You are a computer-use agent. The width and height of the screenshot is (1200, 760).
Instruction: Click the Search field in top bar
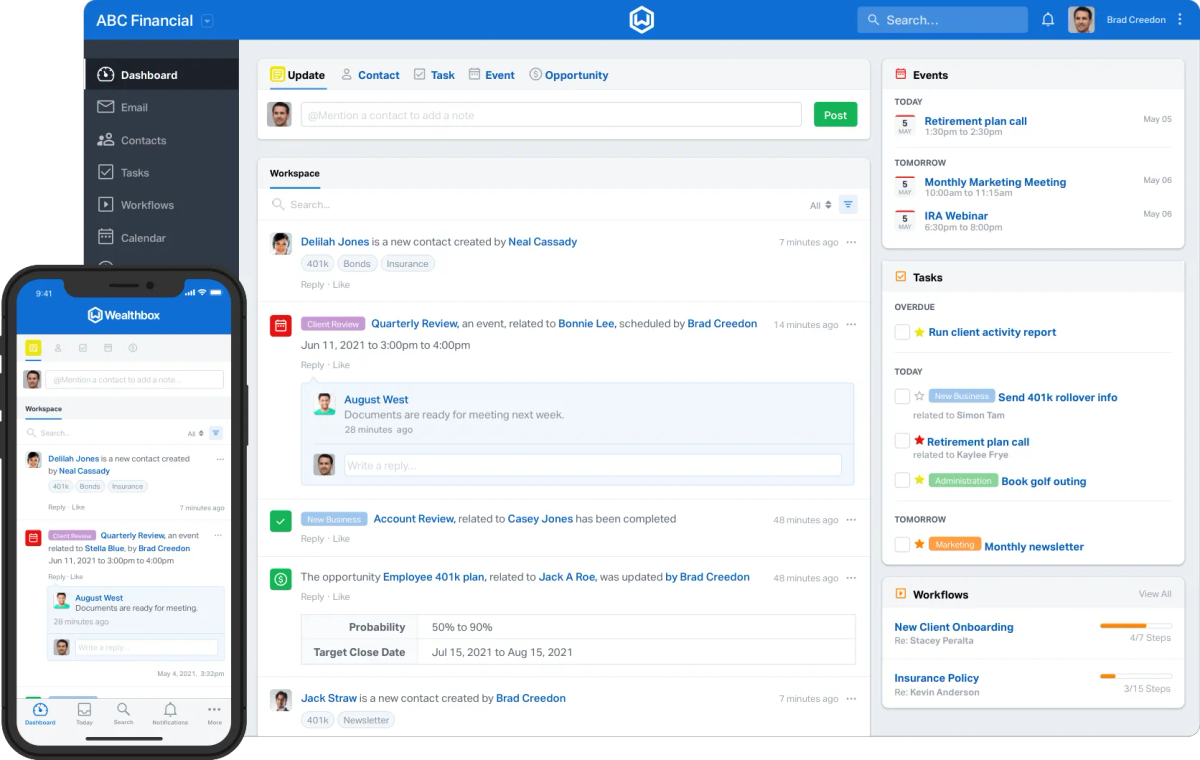point(942,20)
